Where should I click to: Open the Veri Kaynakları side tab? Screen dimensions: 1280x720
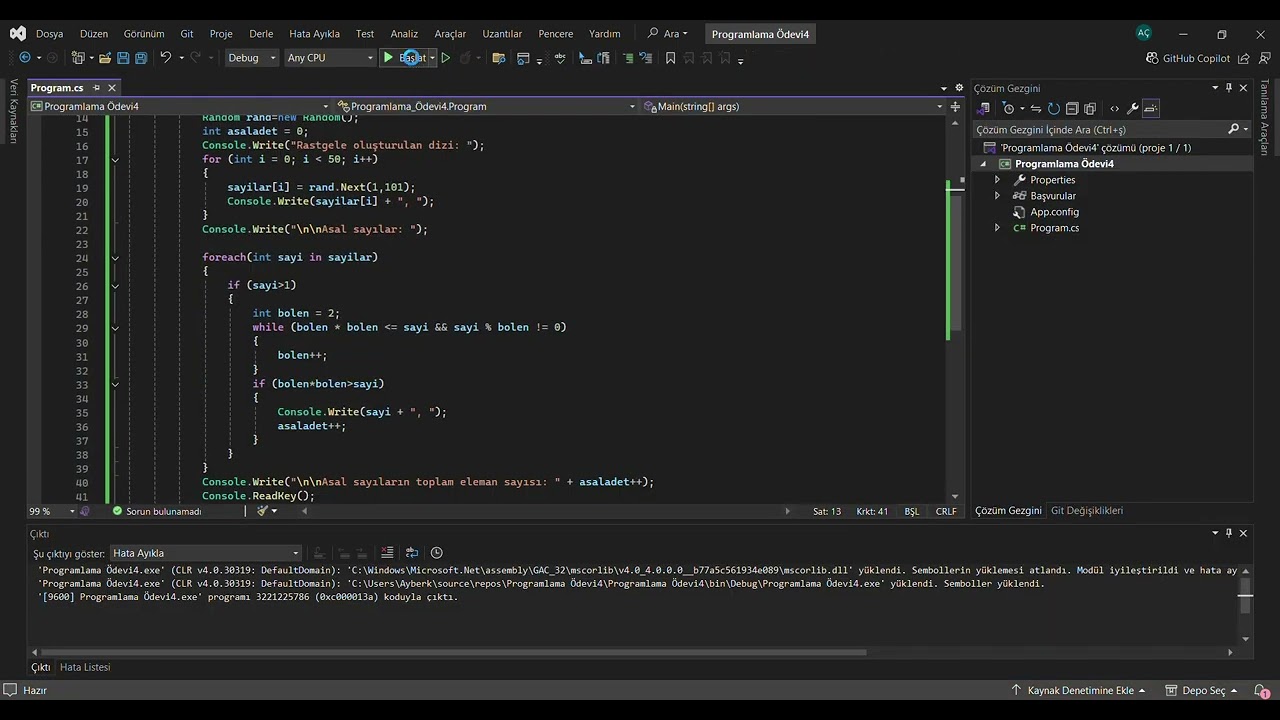click(14, 111)
